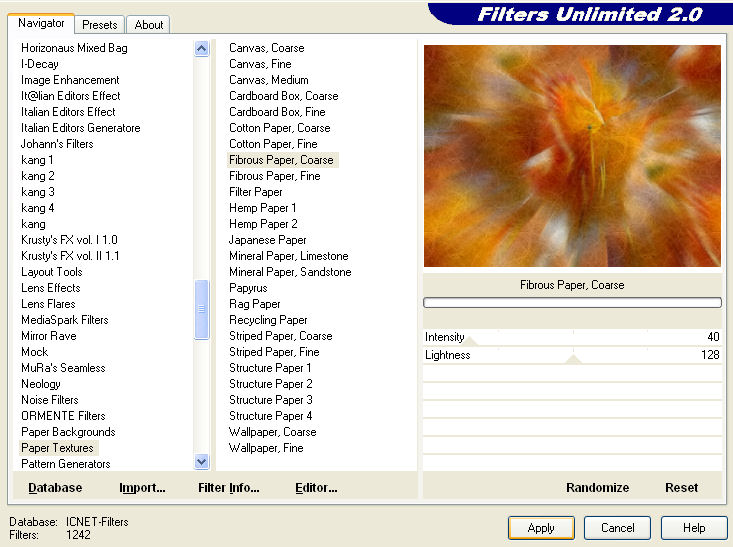Choose Cardboard Box, Fine filter
Screen dimensions: 733x547
[x=277, y=112]
